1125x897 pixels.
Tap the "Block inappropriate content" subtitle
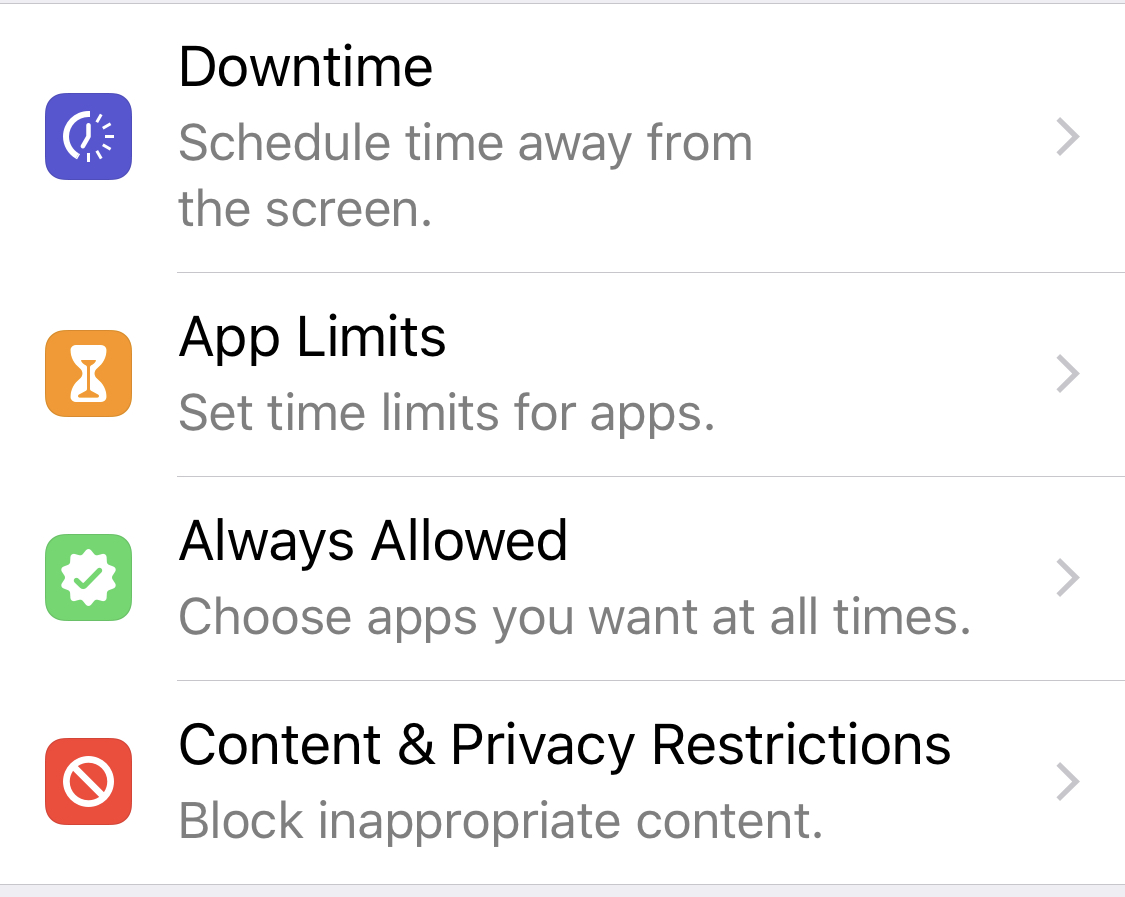coord(500,821)
